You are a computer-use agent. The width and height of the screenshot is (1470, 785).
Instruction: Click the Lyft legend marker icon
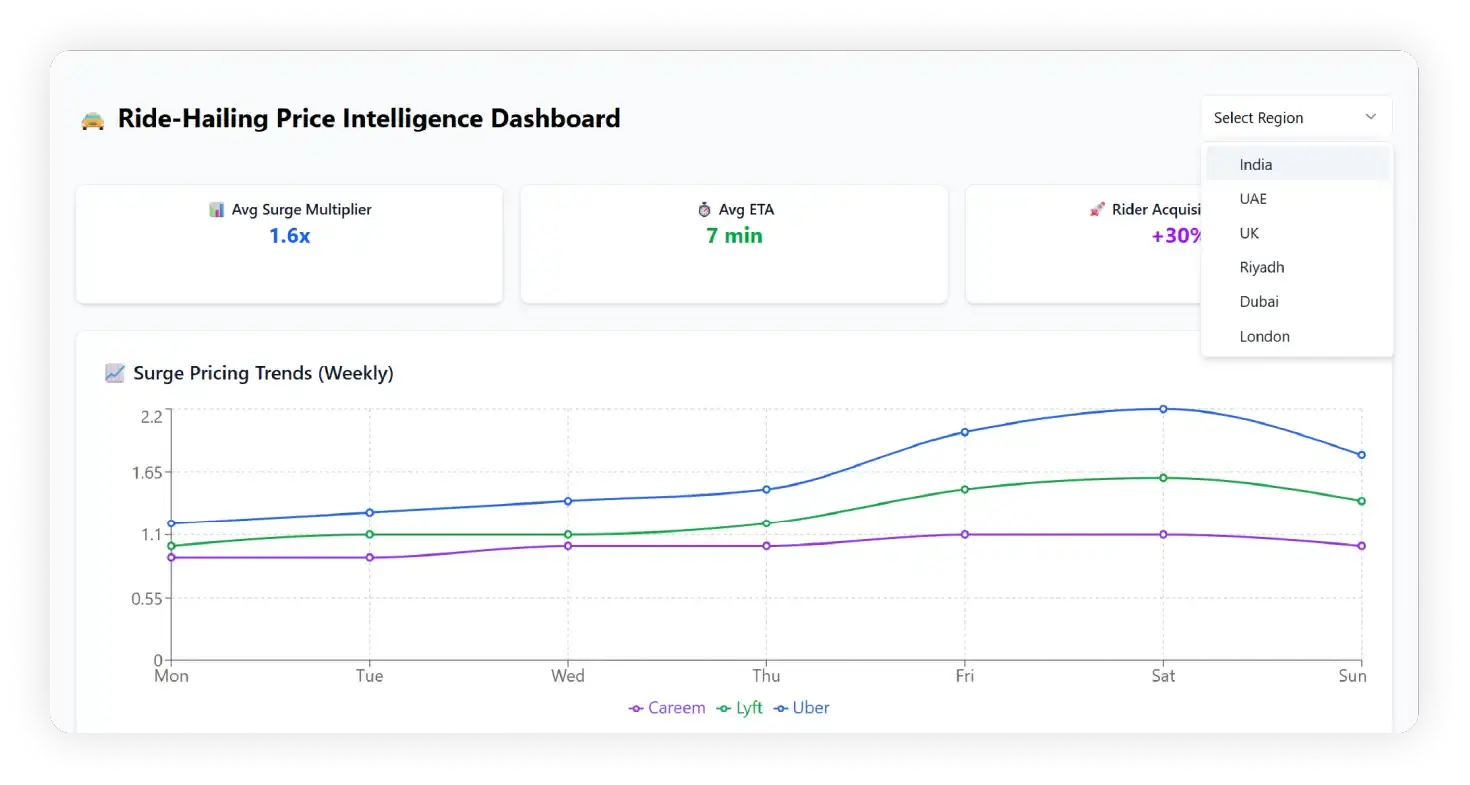[724, 709]
